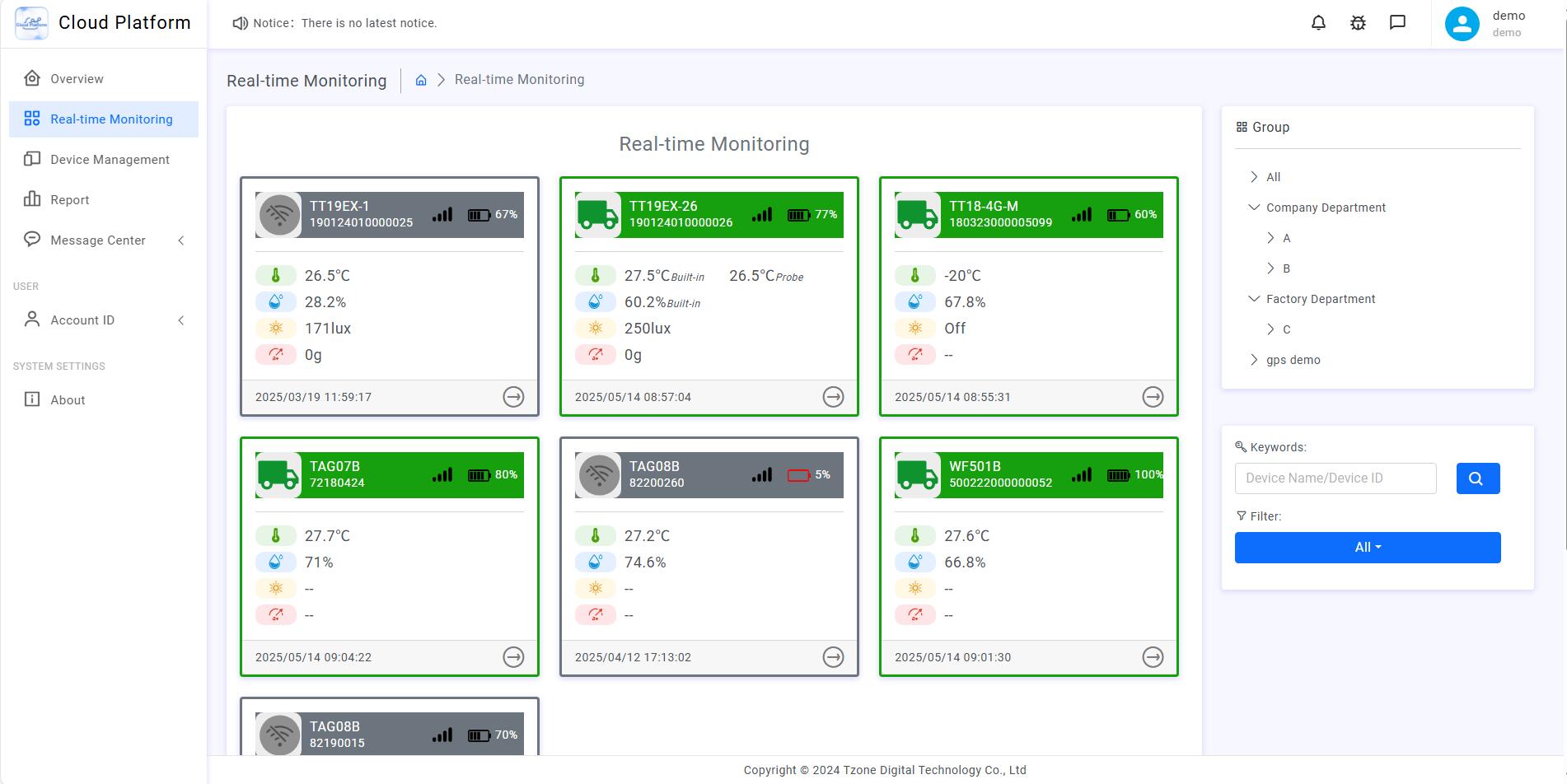
Task: Open the bug report icon
Action: [x=1358, y=23]
